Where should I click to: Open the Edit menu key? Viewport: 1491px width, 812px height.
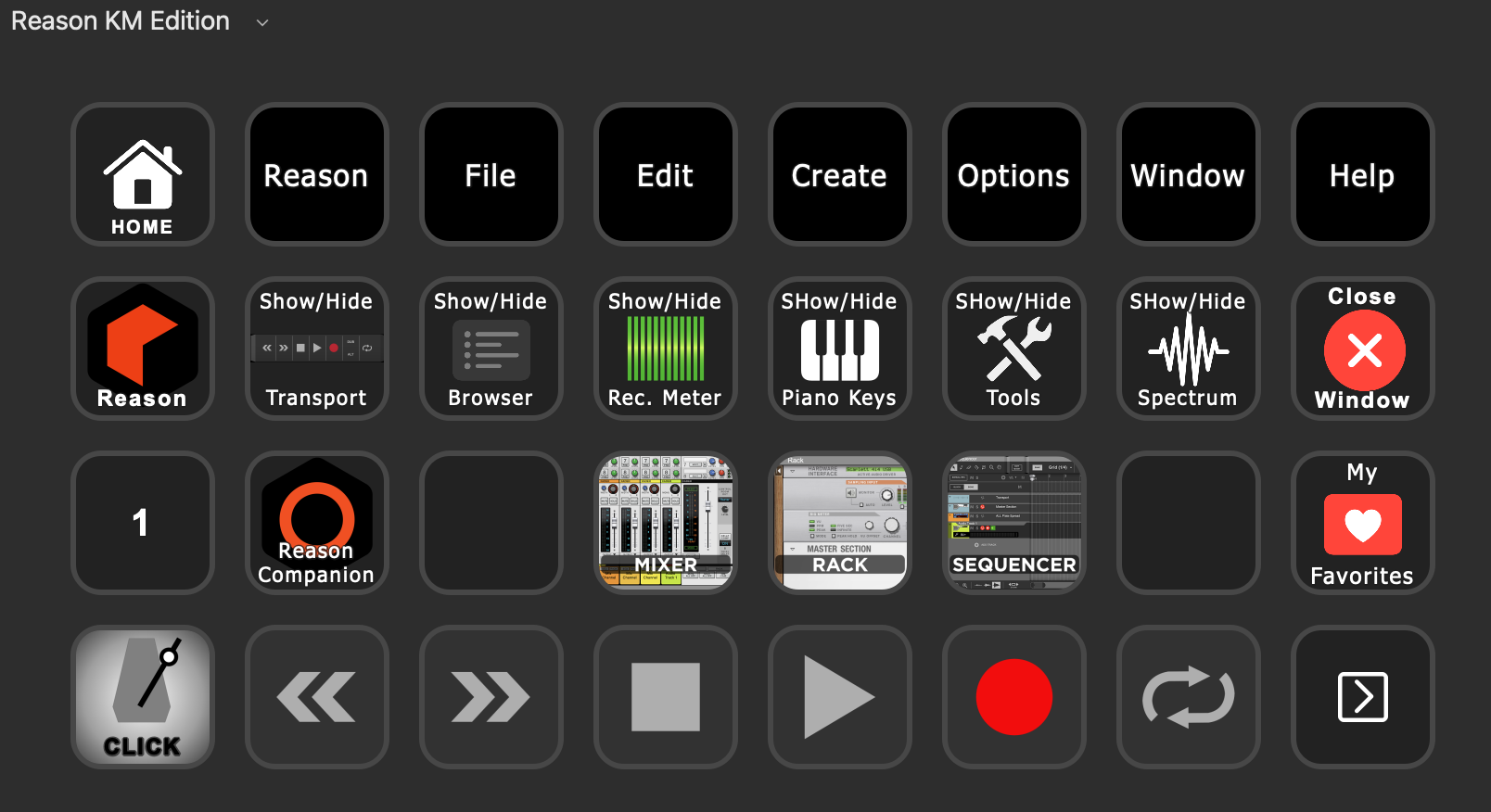coord(666,174)
